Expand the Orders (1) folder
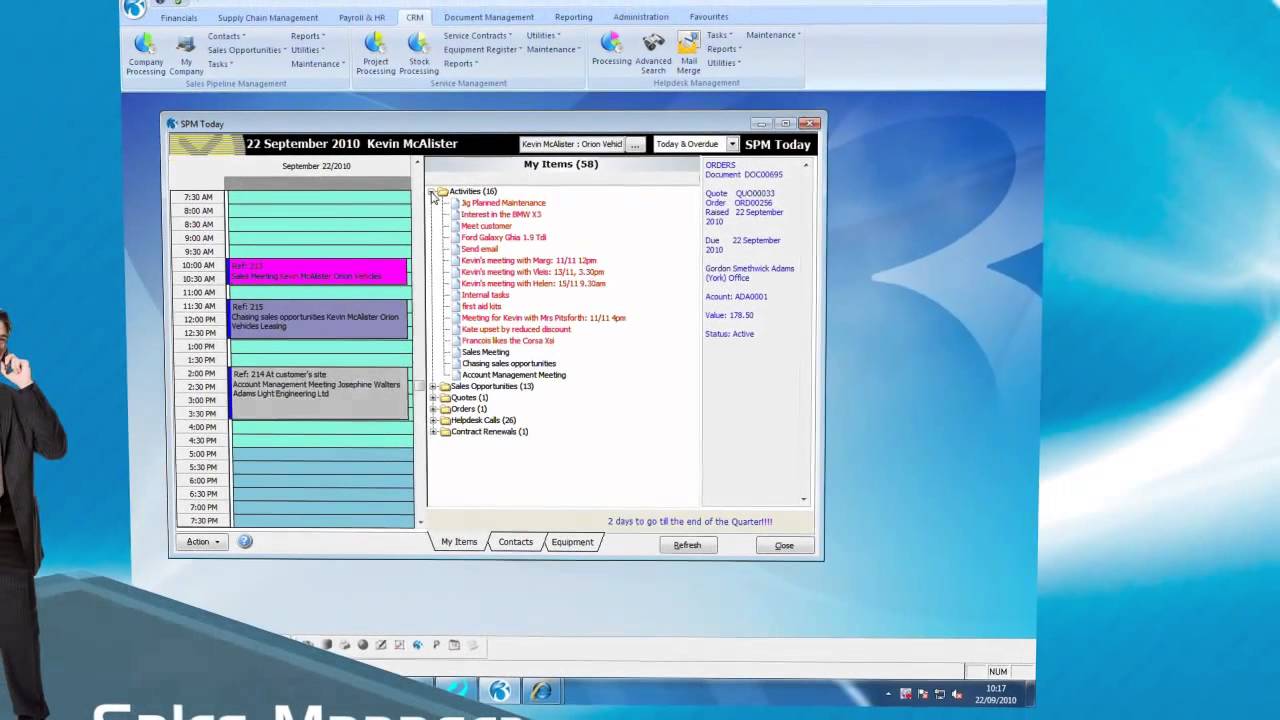Image resolution: width=1280 pixels, height=720 pixels. 433,409
